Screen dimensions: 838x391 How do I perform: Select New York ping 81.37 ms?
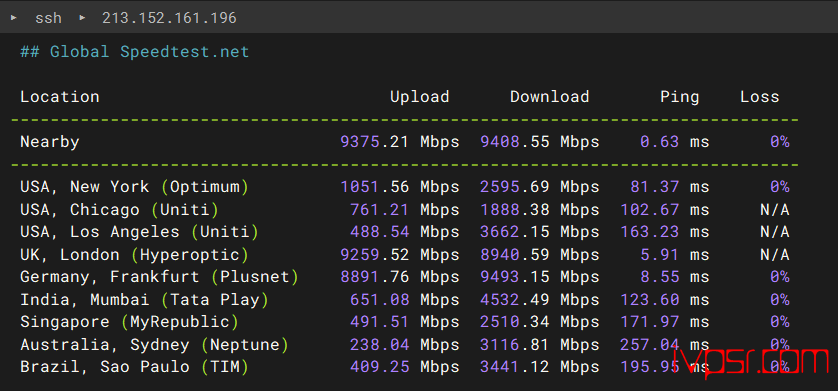coord(670,186)
